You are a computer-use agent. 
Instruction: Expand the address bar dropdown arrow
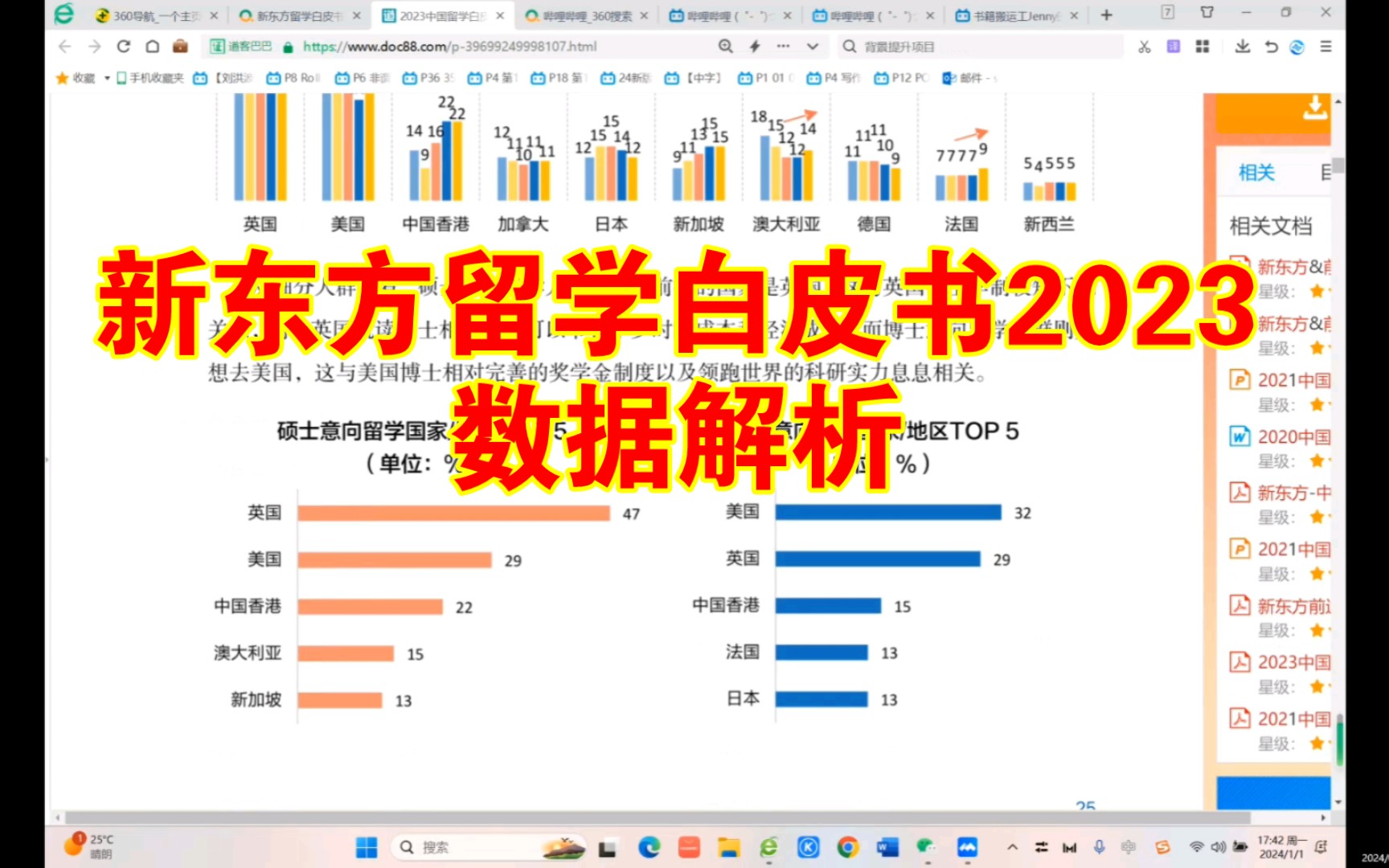[813, 47]
